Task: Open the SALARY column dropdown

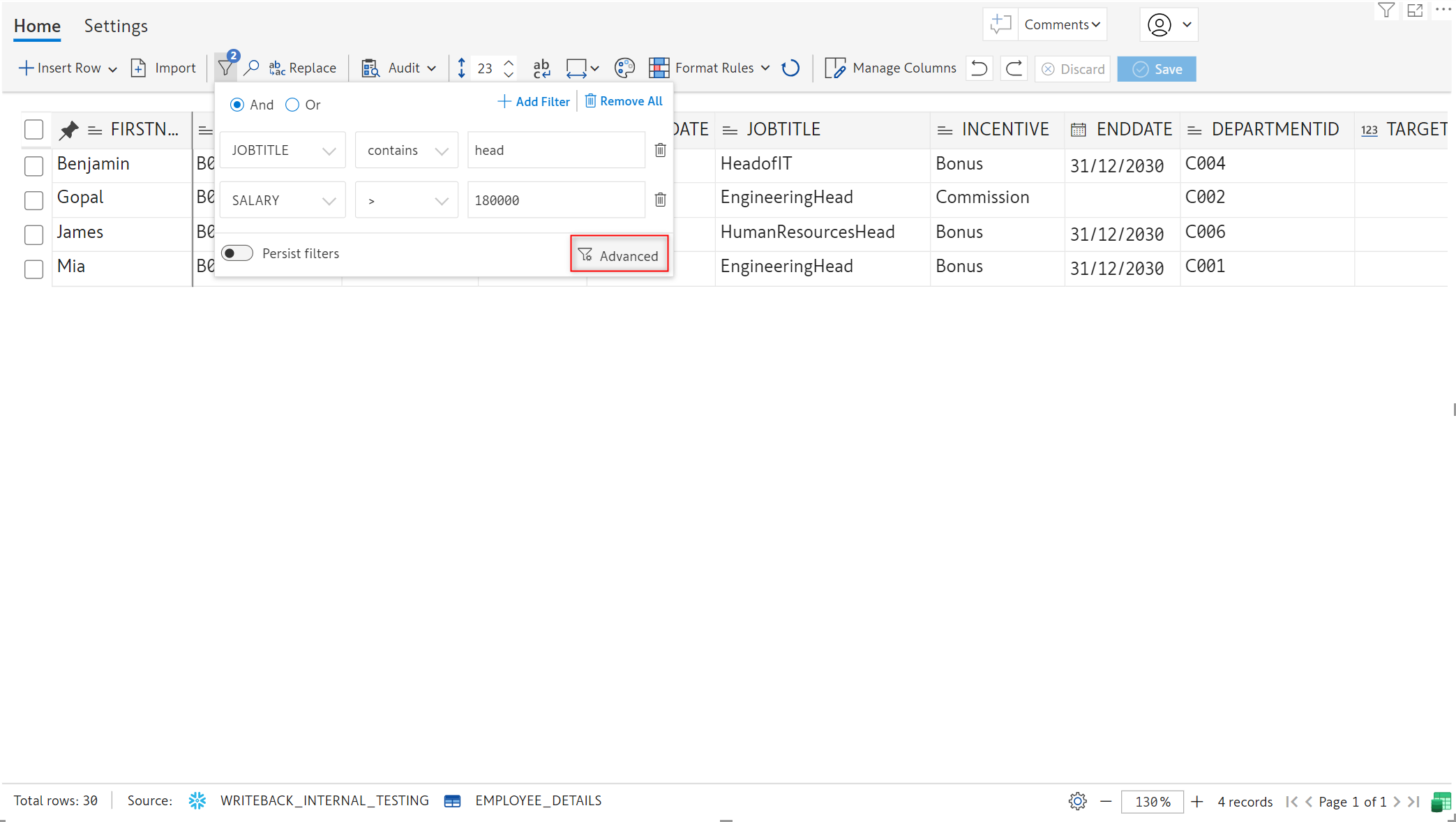Action: pyautogui.click(x=283, y=200)
